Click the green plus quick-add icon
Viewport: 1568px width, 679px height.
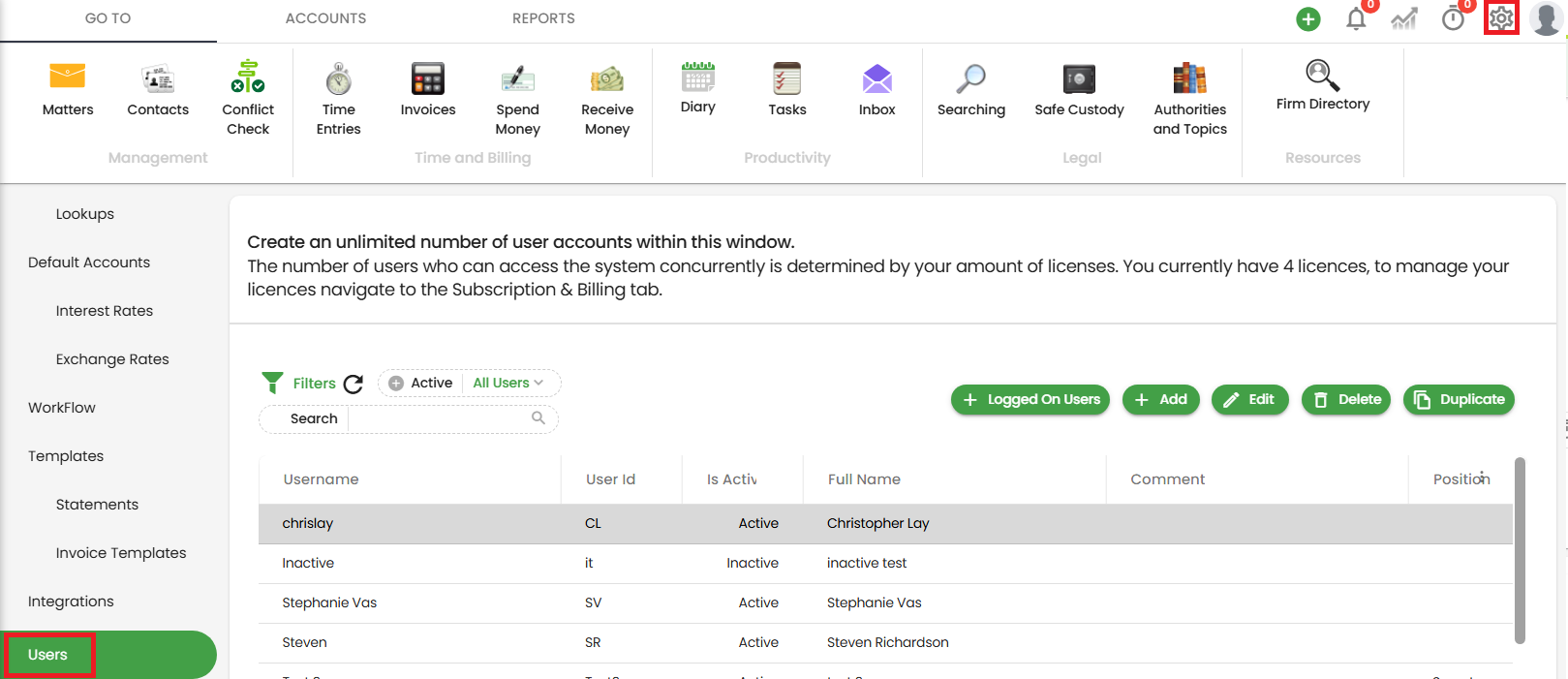pyautogui.click(x=1307, y=19)
